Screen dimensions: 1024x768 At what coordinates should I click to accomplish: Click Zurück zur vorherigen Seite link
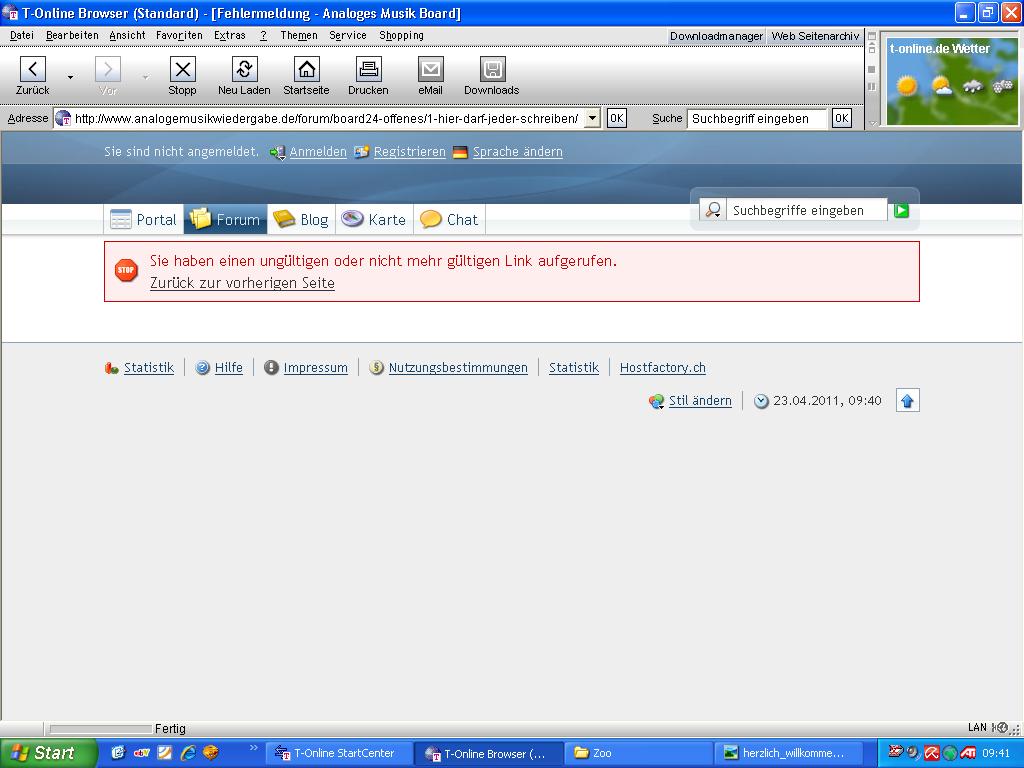click(242, 283)
